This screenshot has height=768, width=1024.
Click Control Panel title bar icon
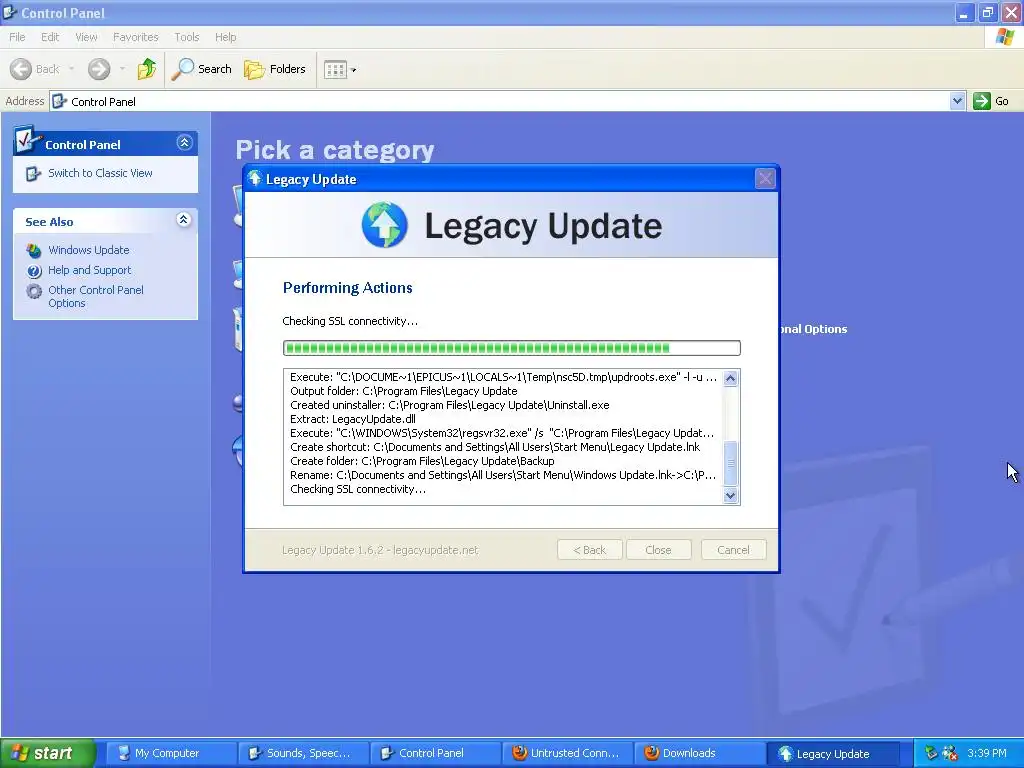click(x=10, y=12)
